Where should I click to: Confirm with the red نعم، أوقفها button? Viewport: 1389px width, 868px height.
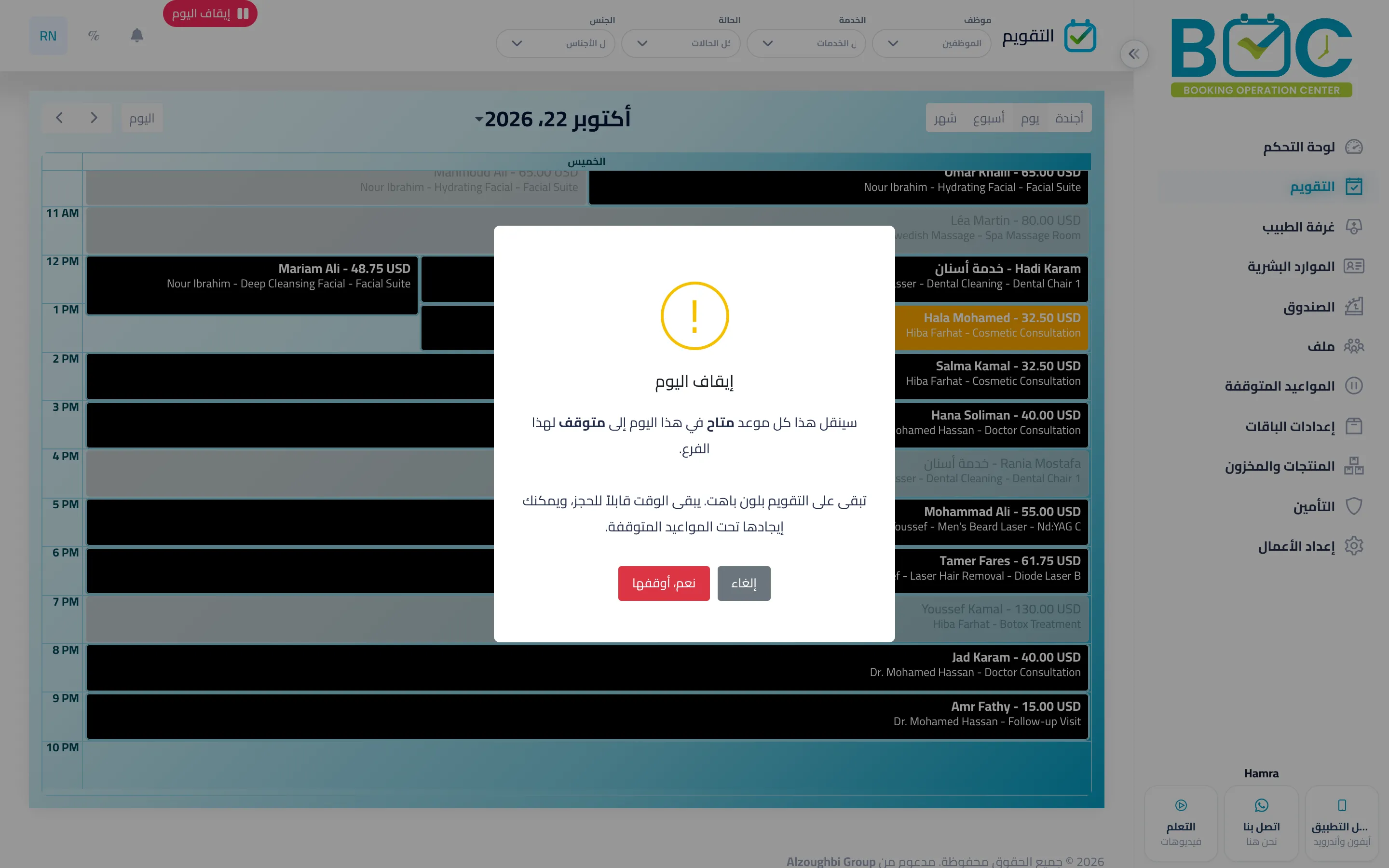664,583
